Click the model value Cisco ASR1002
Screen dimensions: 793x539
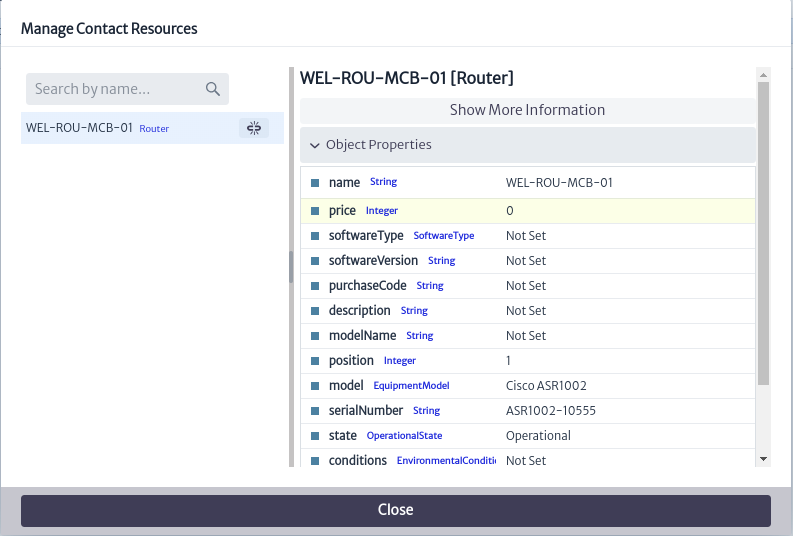[546, 386]
